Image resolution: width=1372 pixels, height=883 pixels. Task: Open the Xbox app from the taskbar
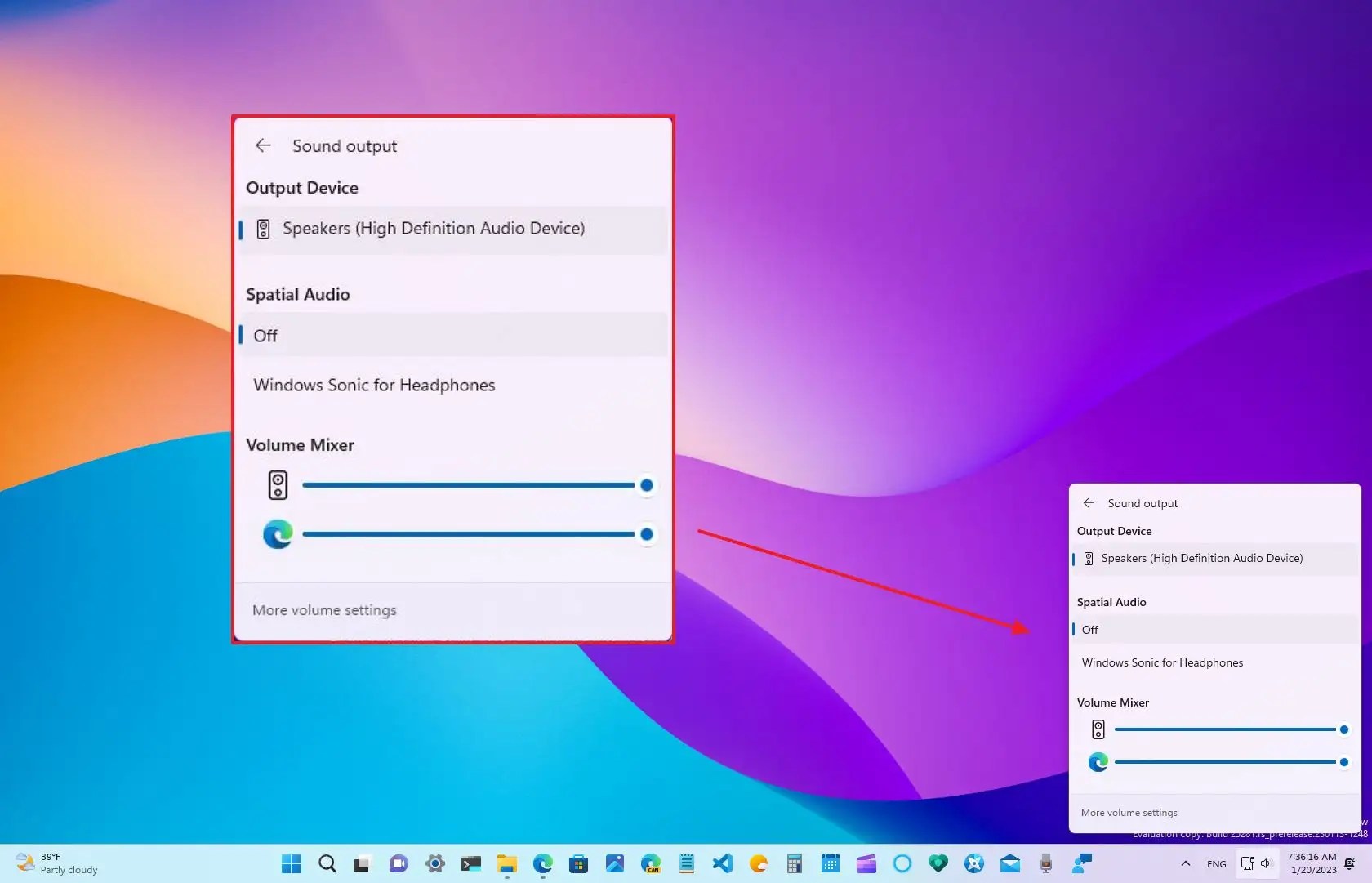click(972, 863)
